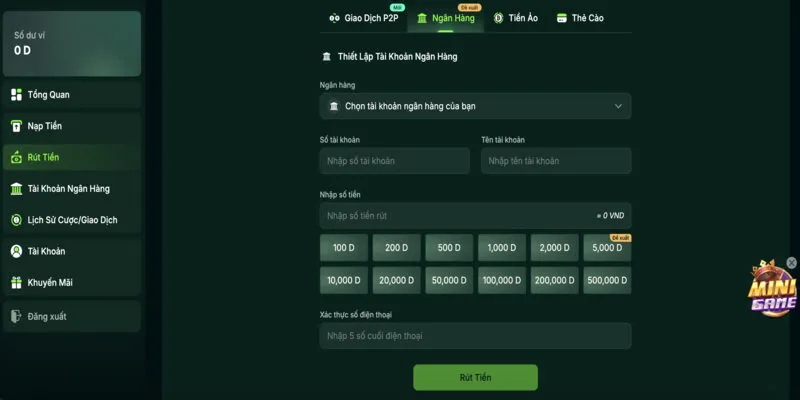Close the Mini Game floating banner

click(x=792, y=263)
